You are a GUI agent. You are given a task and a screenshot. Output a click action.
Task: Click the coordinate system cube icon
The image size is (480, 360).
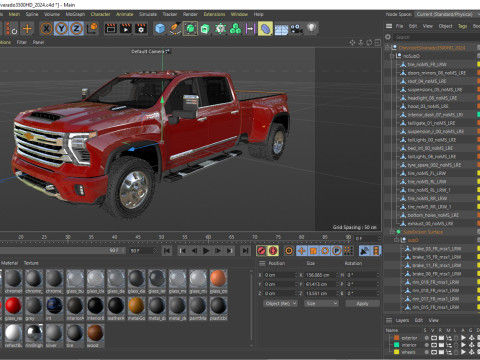point(92,29)
